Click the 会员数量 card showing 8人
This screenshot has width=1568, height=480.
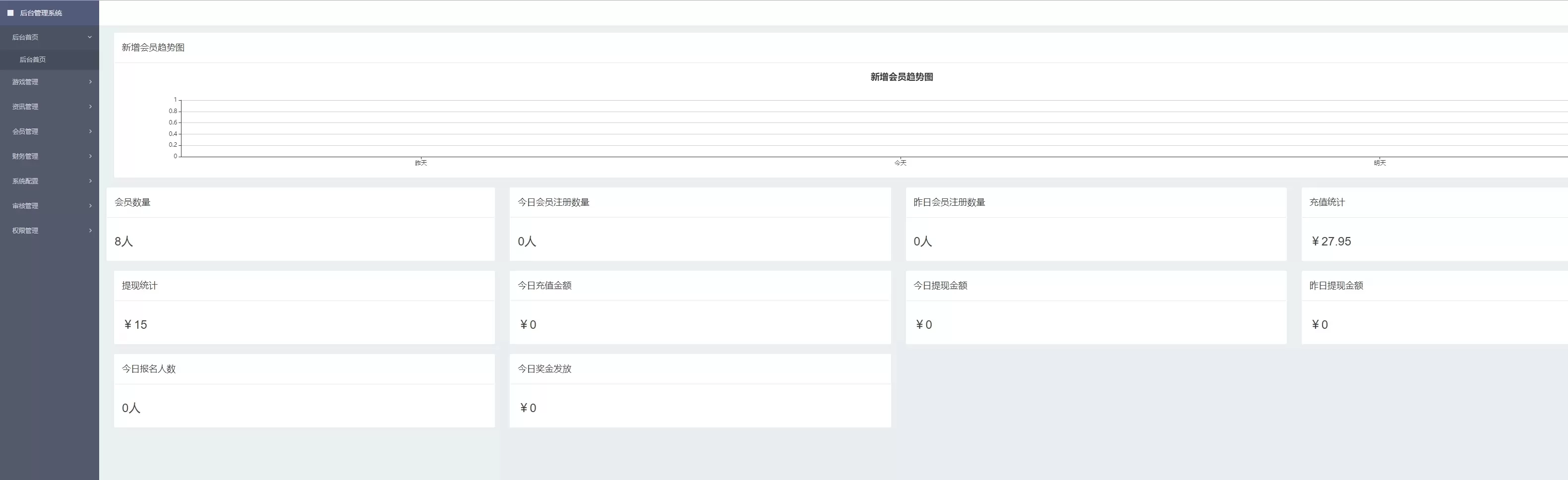300,224
